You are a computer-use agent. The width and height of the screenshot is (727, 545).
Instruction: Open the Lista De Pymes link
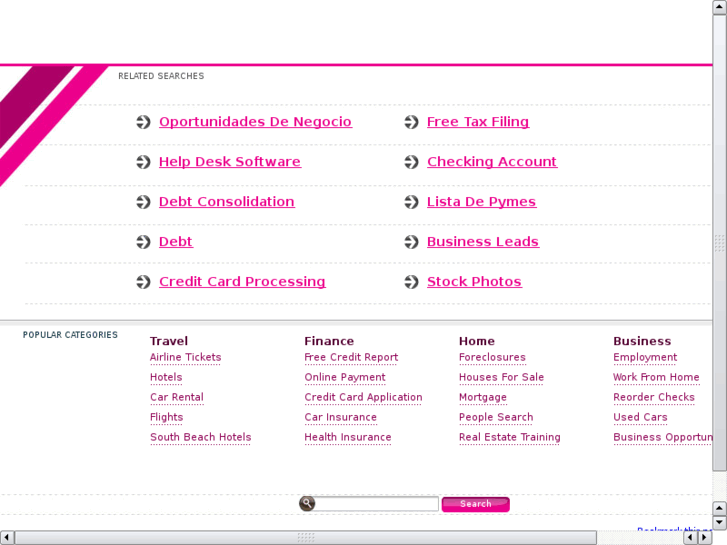pyautogui.click(x=481, y=202)
